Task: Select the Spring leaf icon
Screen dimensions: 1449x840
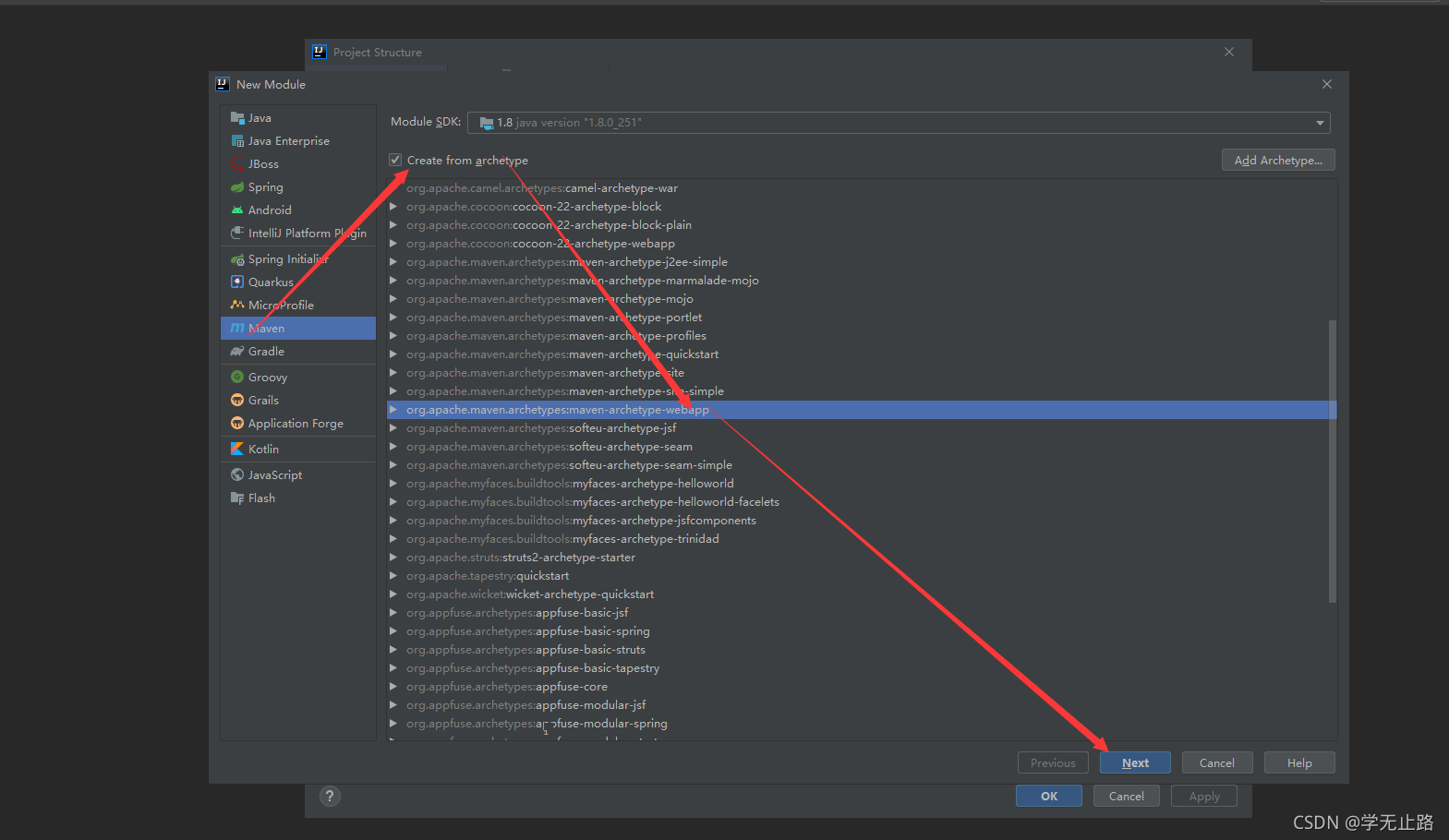Action: click(x=237, y=187)
